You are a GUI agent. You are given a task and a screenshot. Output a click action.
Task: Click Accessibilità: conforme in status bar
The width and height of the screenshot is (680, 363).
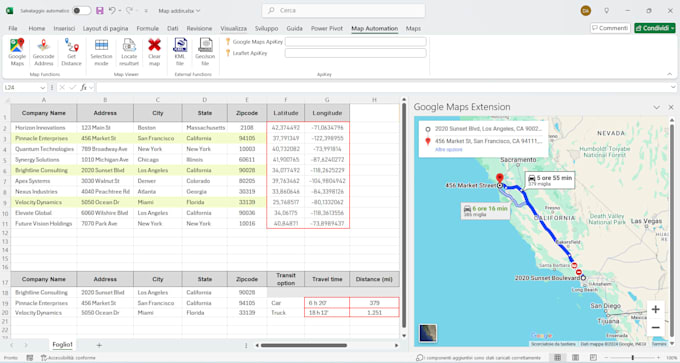68,357
